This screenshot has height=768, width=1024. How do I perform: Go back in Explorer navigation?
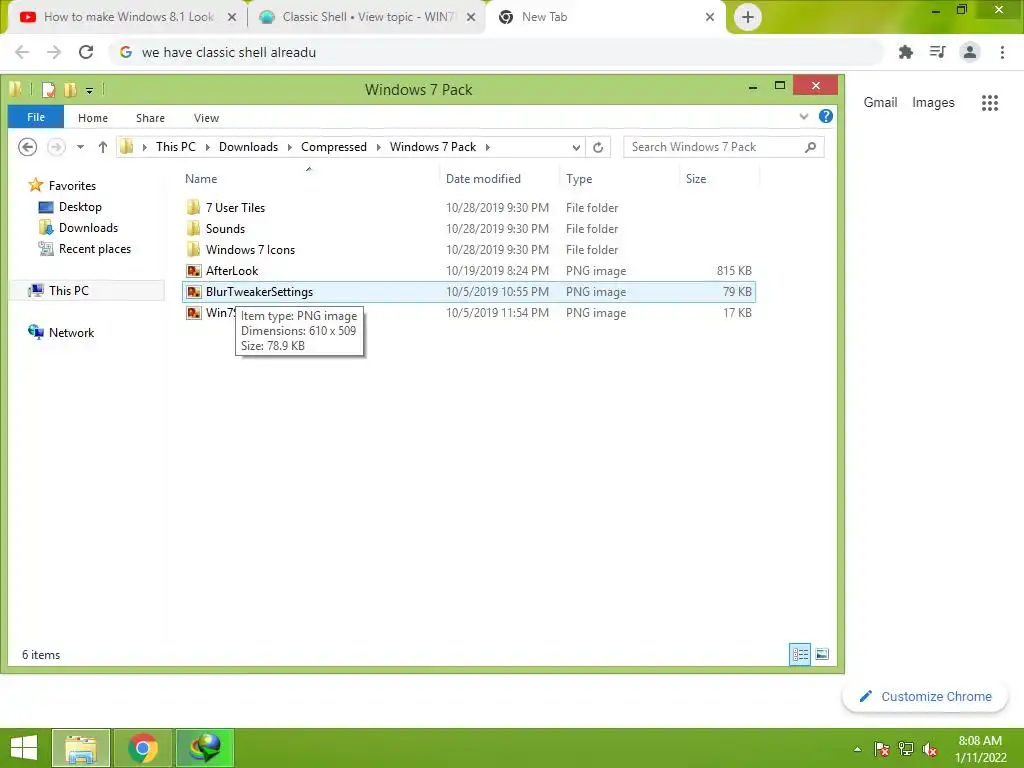point(27,147)
